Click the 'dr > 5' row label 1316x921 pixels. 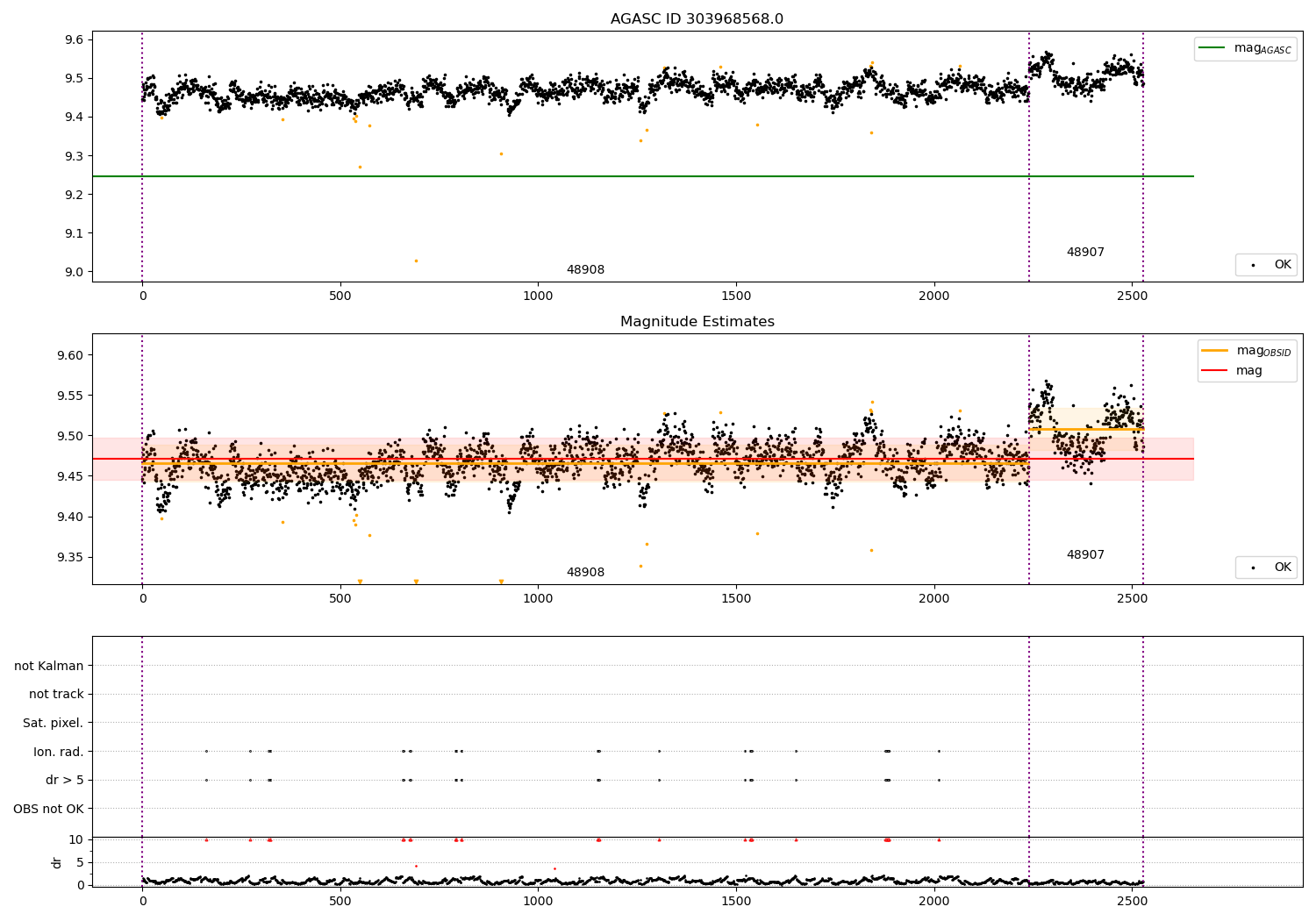pyautogui.click(x=65, y=780)
